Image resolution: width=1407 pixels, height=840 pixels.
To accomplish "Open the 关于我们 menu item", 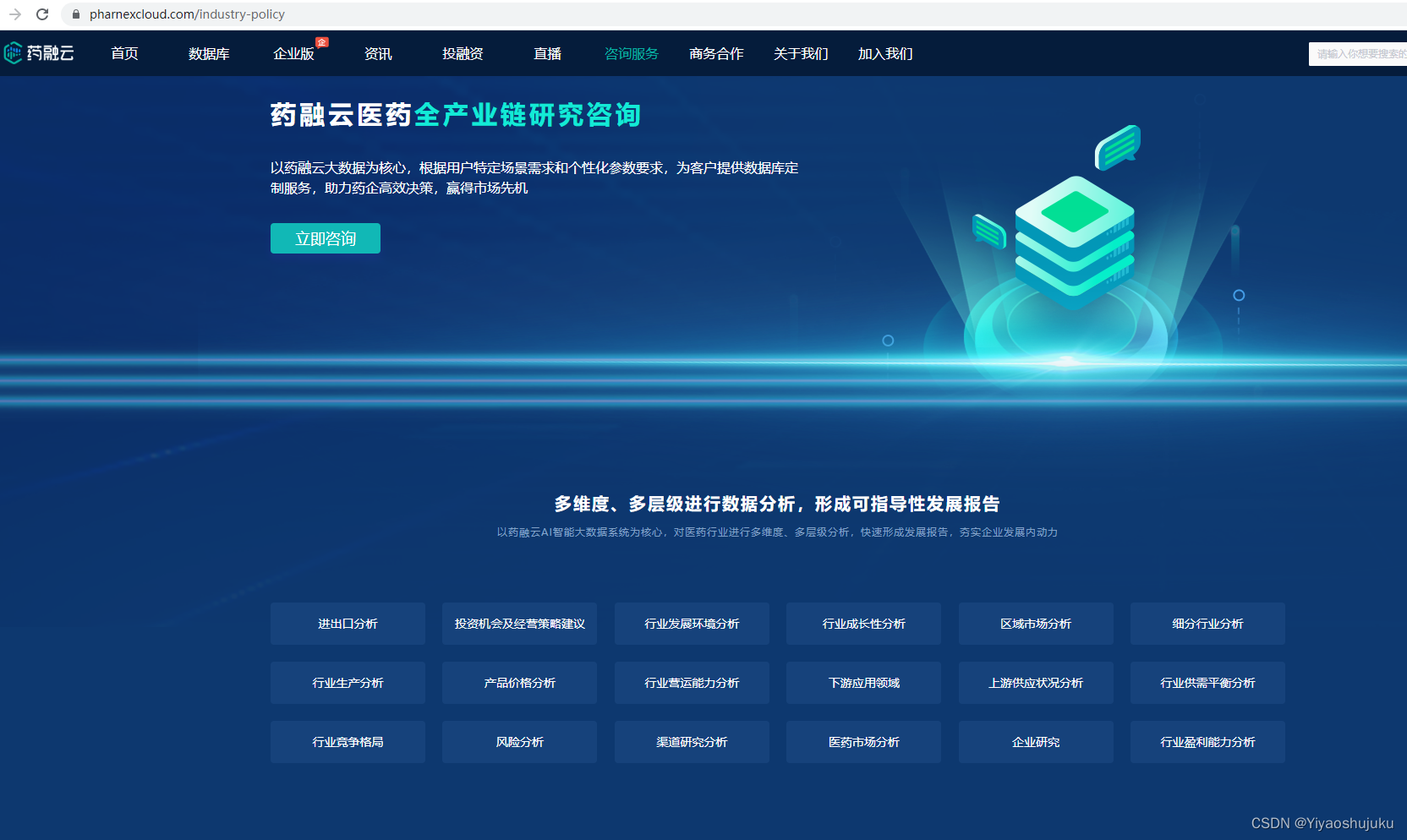I will [x=801, y=54].
